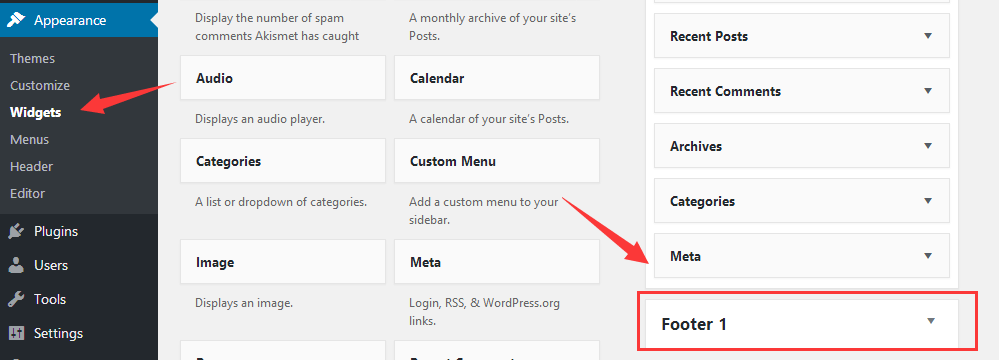
Task: Open the theme Editor submenu item
Action: pyautogui.click(x=27, y=193)
